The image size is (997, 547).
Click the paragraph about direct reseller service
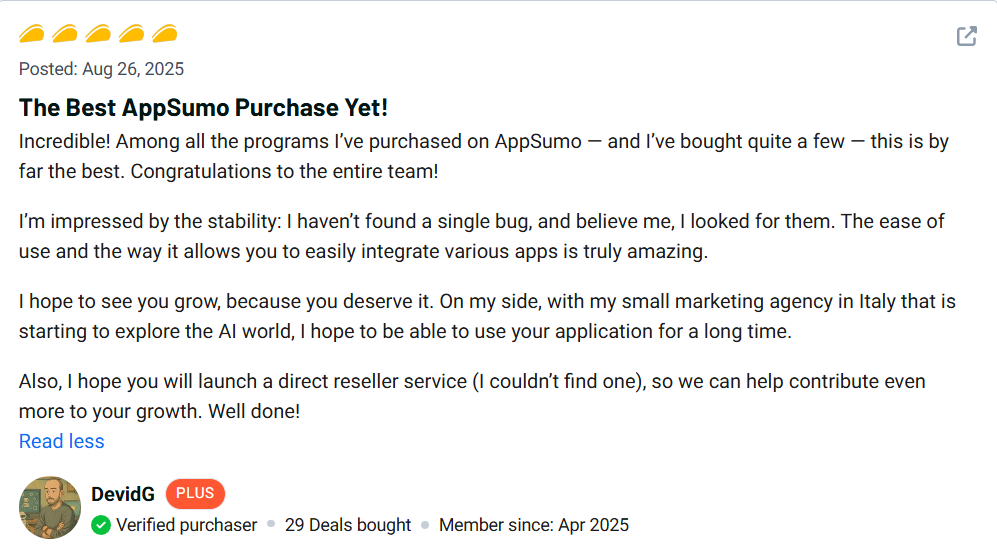coord(472,396)
